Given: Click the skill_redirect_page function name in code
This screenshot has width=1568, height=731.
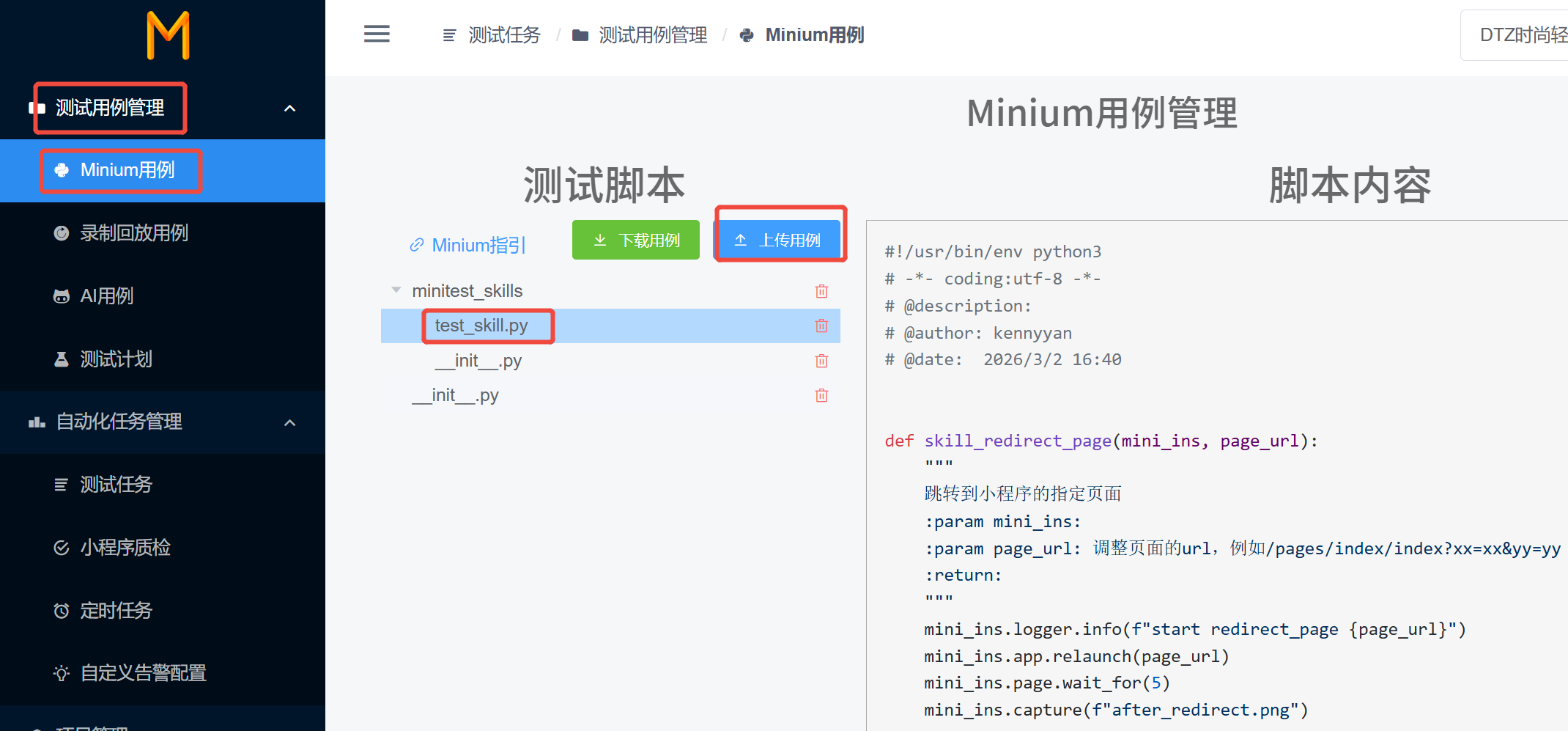Looking at the screenshot, I should click(1018, 441).
